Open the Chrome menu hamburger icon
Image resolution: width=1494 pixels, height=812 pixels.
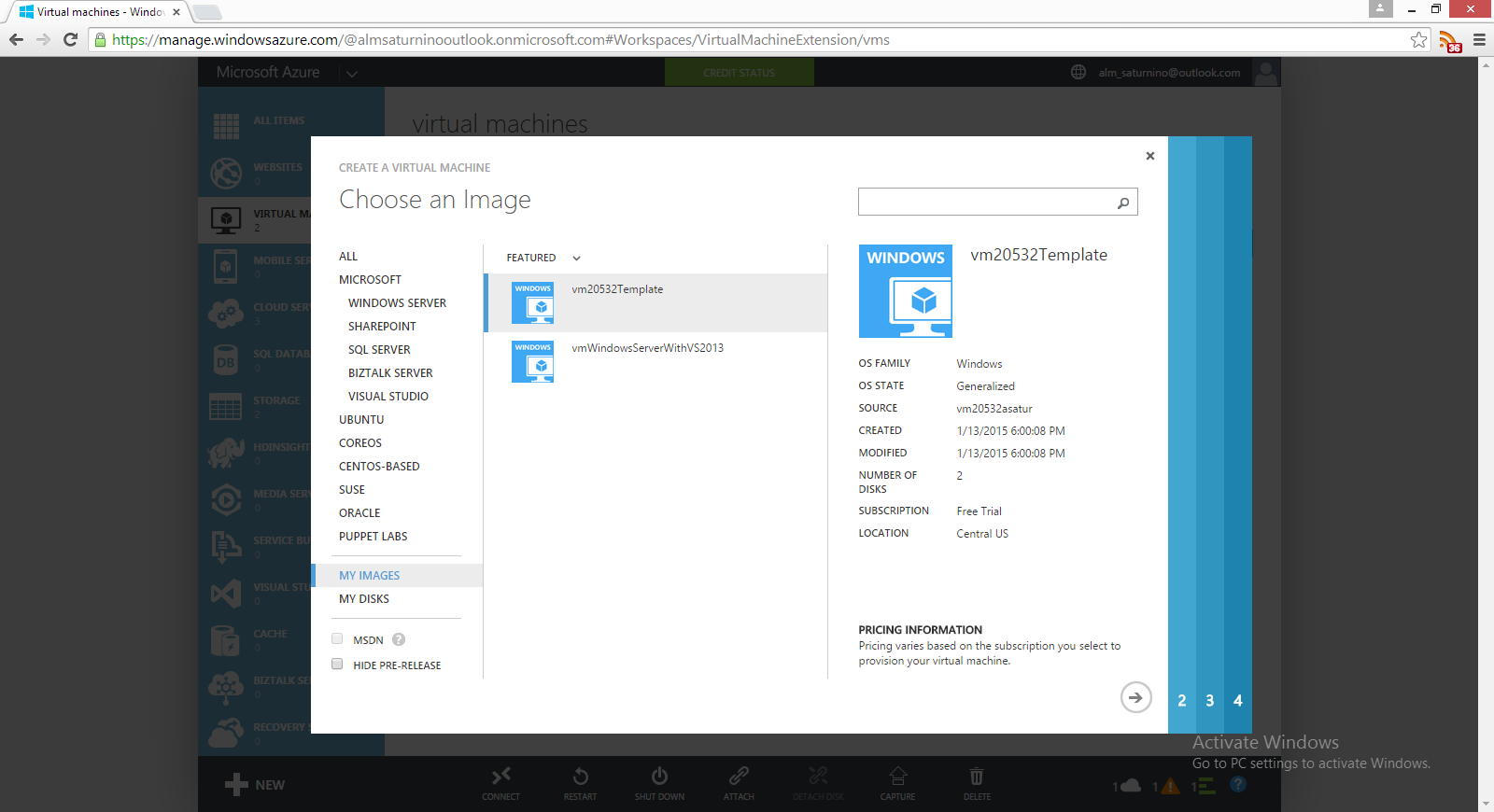(1479, 39)
